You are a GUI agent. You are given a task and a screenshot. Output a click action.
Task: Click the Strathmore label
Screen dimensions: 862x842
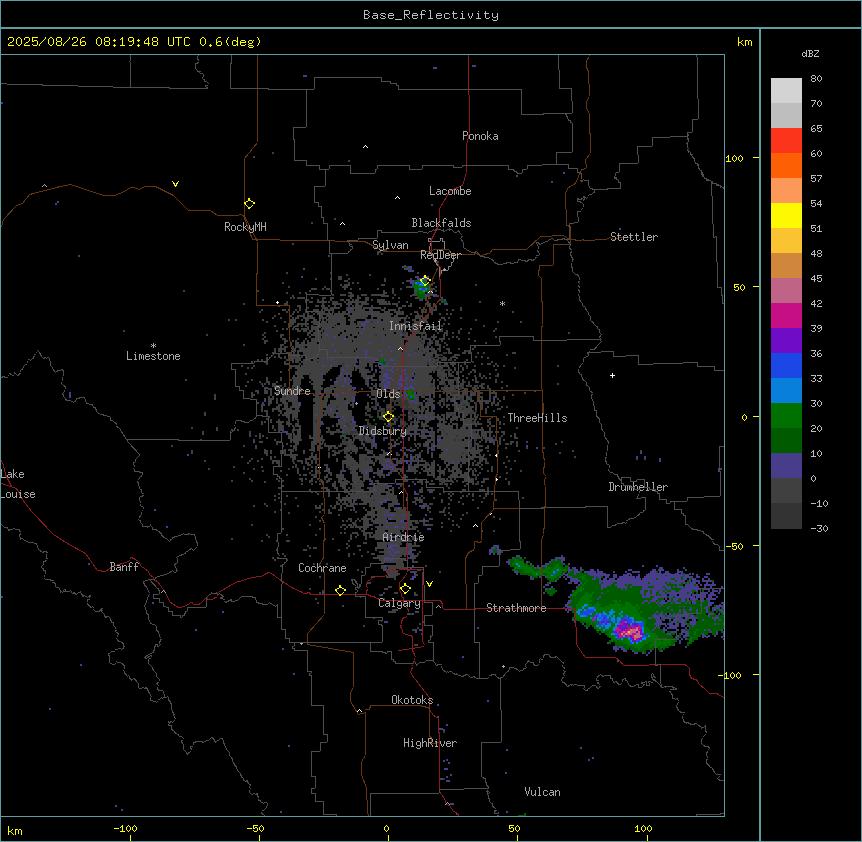tap(516, 608)
